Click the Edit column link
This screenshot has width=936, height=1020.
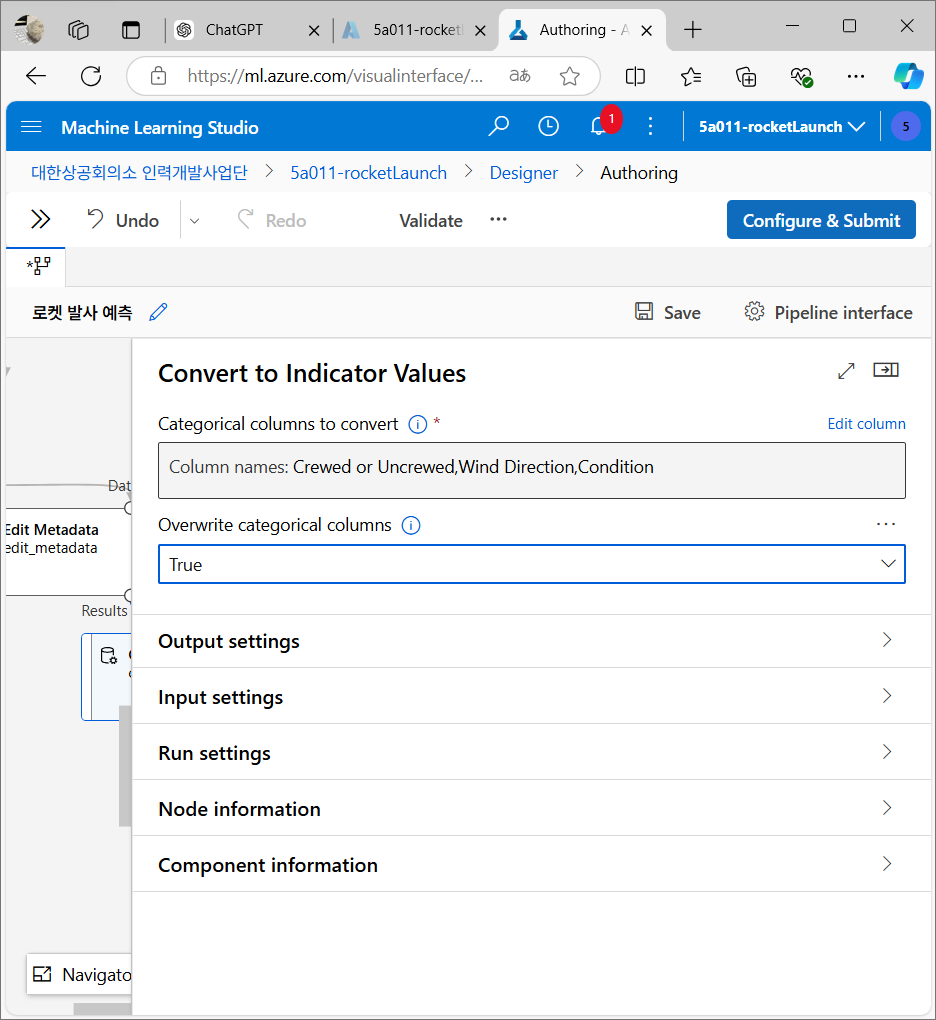866,424
